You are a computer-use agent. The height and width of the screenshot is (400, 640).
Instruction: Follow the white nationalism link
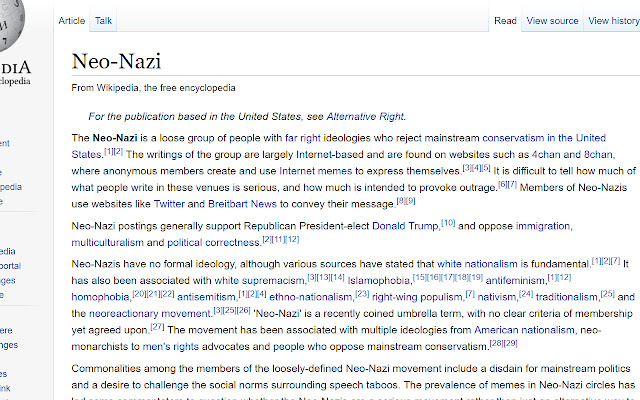477,264
